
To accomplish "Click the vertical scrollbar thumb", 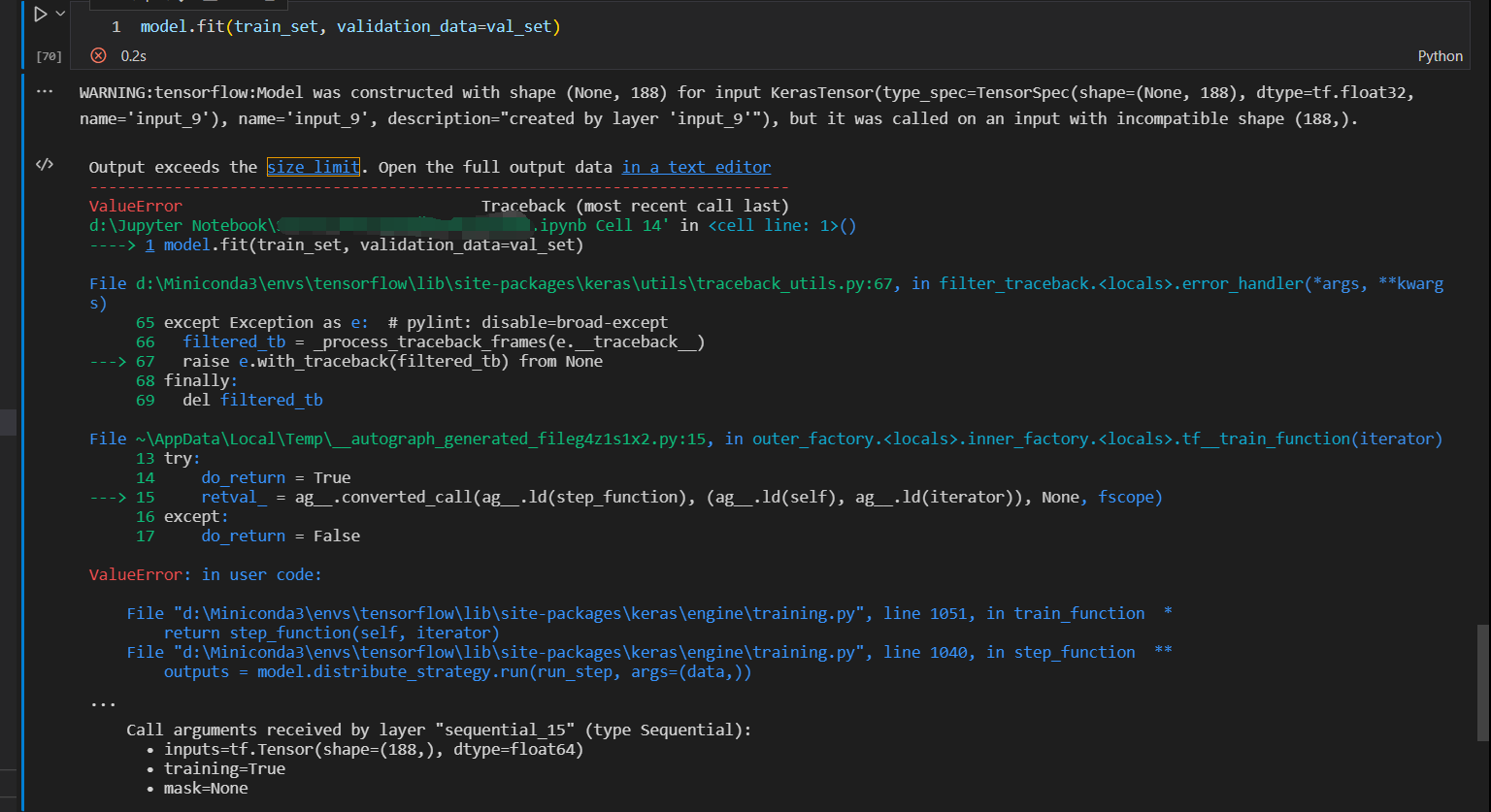I will tap(1482, 683).
